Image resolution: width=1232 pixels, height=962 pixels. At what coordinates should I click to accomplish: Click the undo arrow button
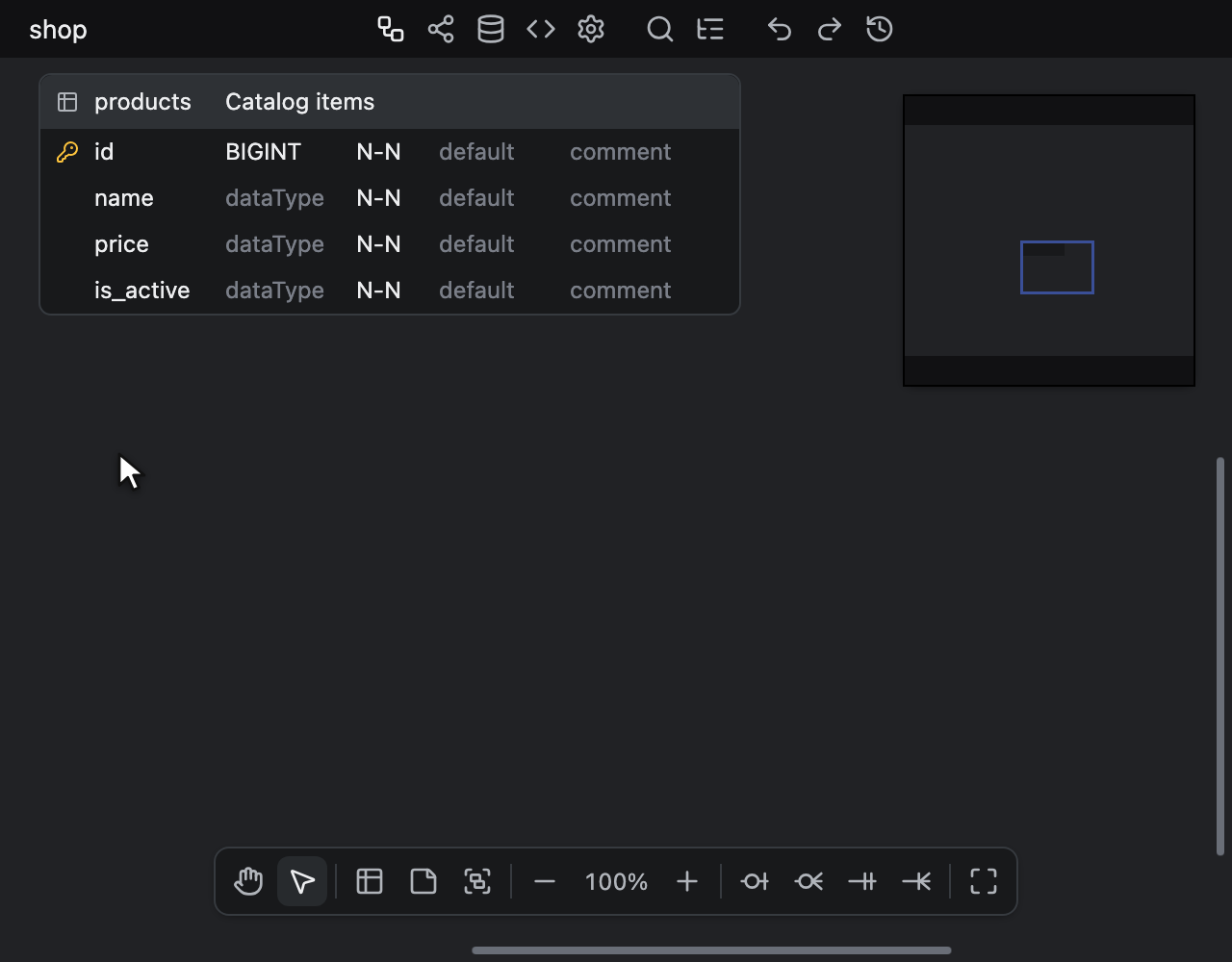click(780, 29)
